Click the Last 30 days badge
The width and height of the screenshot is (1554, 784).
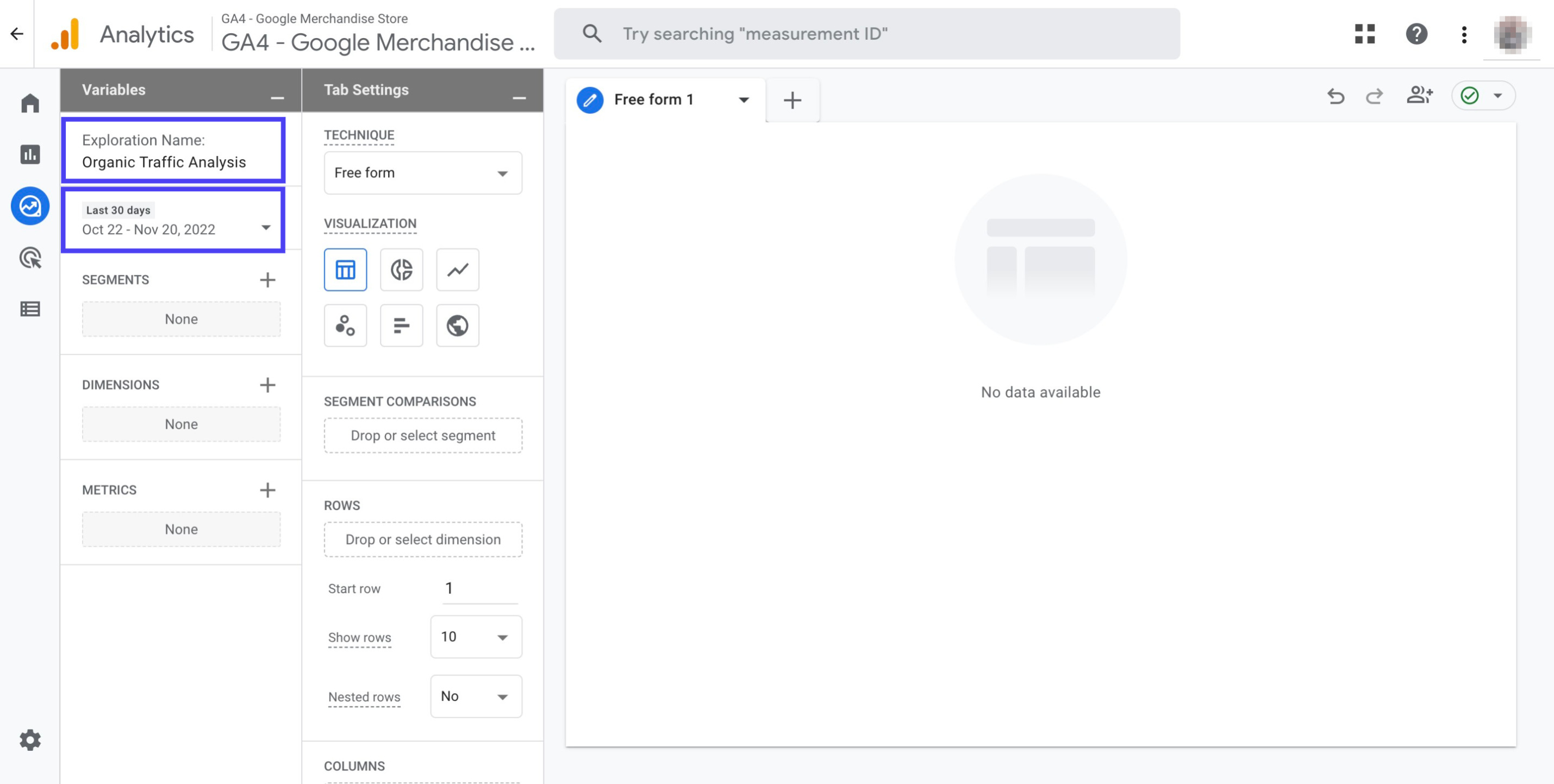[118, 210]
